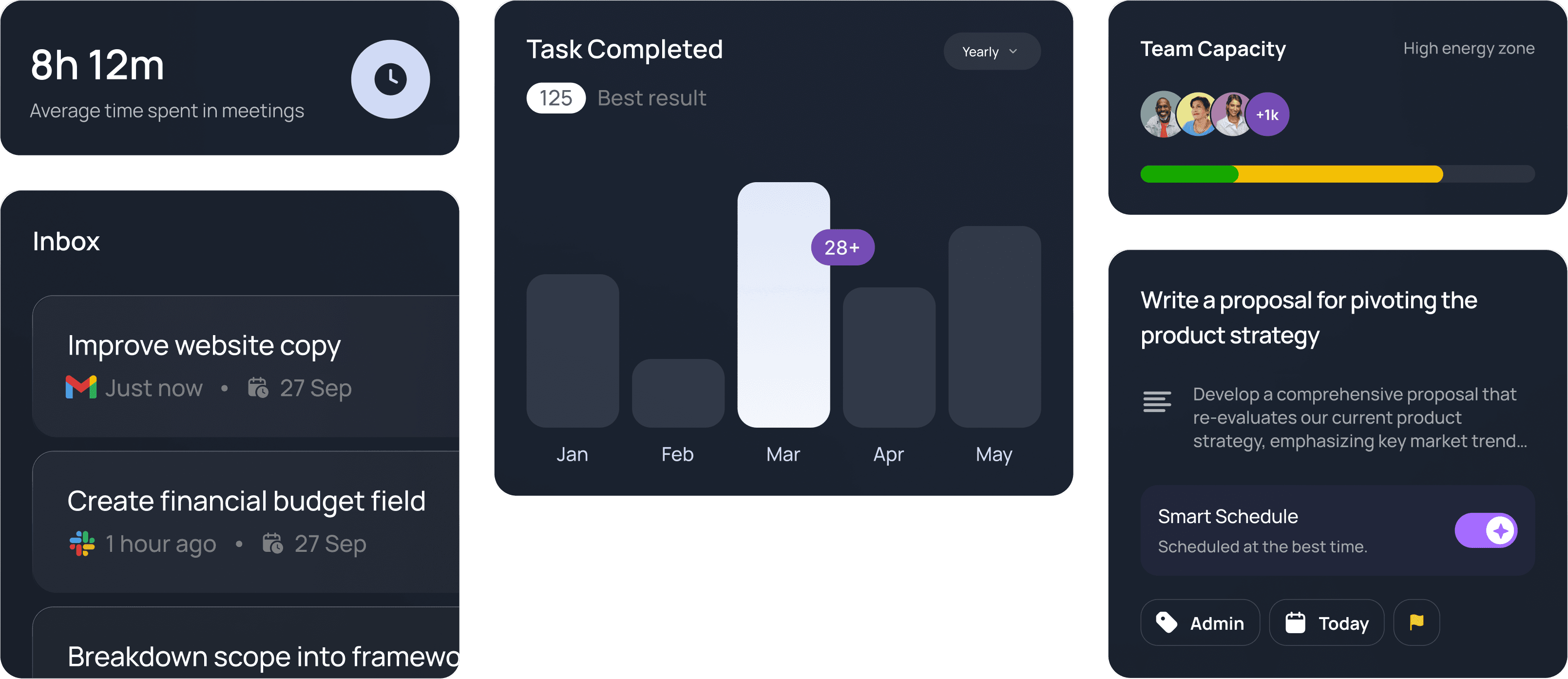This screenshot has width=1568, height=679.
Task: Select the Task Completed panel title
Action: [x=625, y=49]
